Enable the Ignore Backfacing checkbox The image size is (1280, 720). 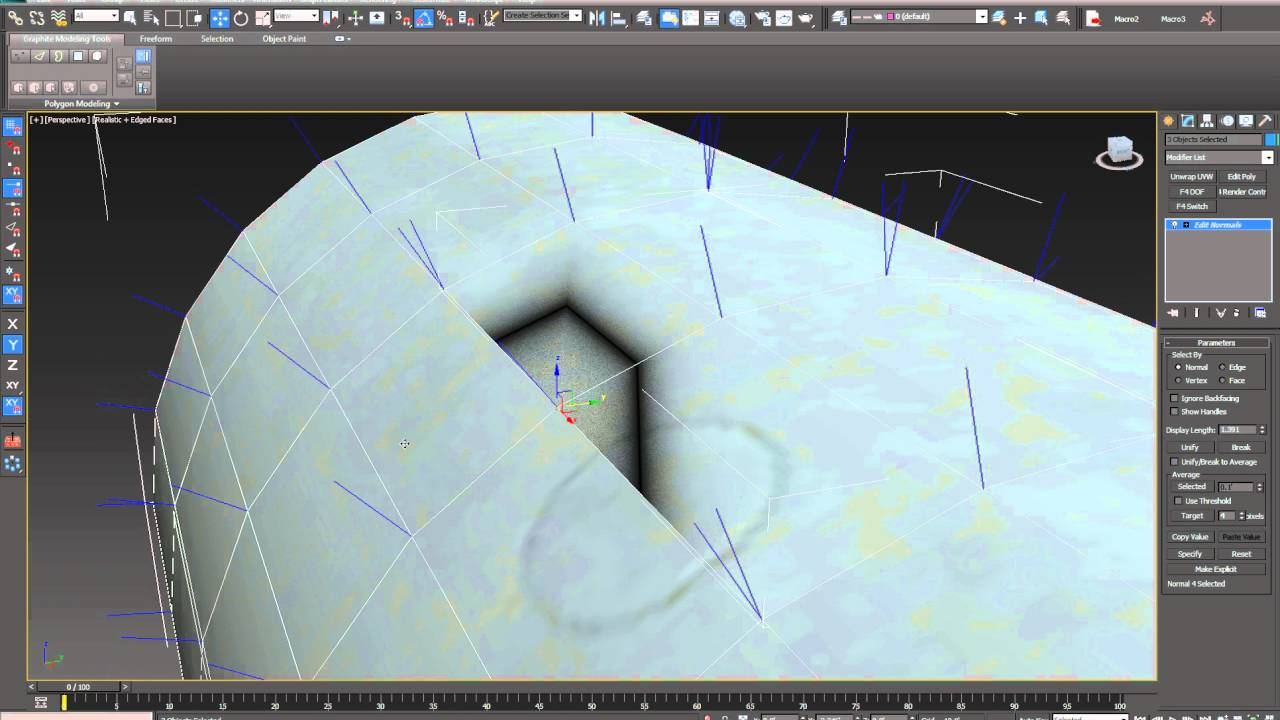click(1175, 398)
